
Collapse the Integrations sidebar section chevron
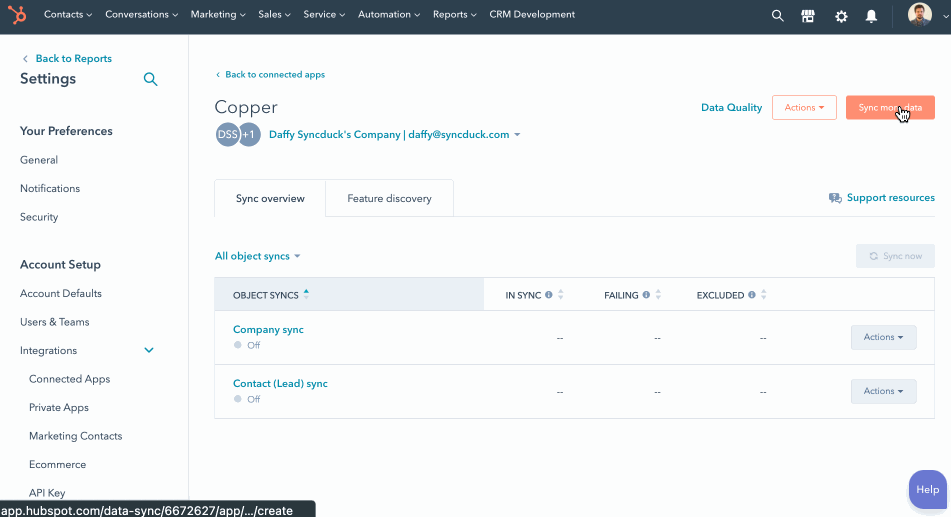point(149,351)
